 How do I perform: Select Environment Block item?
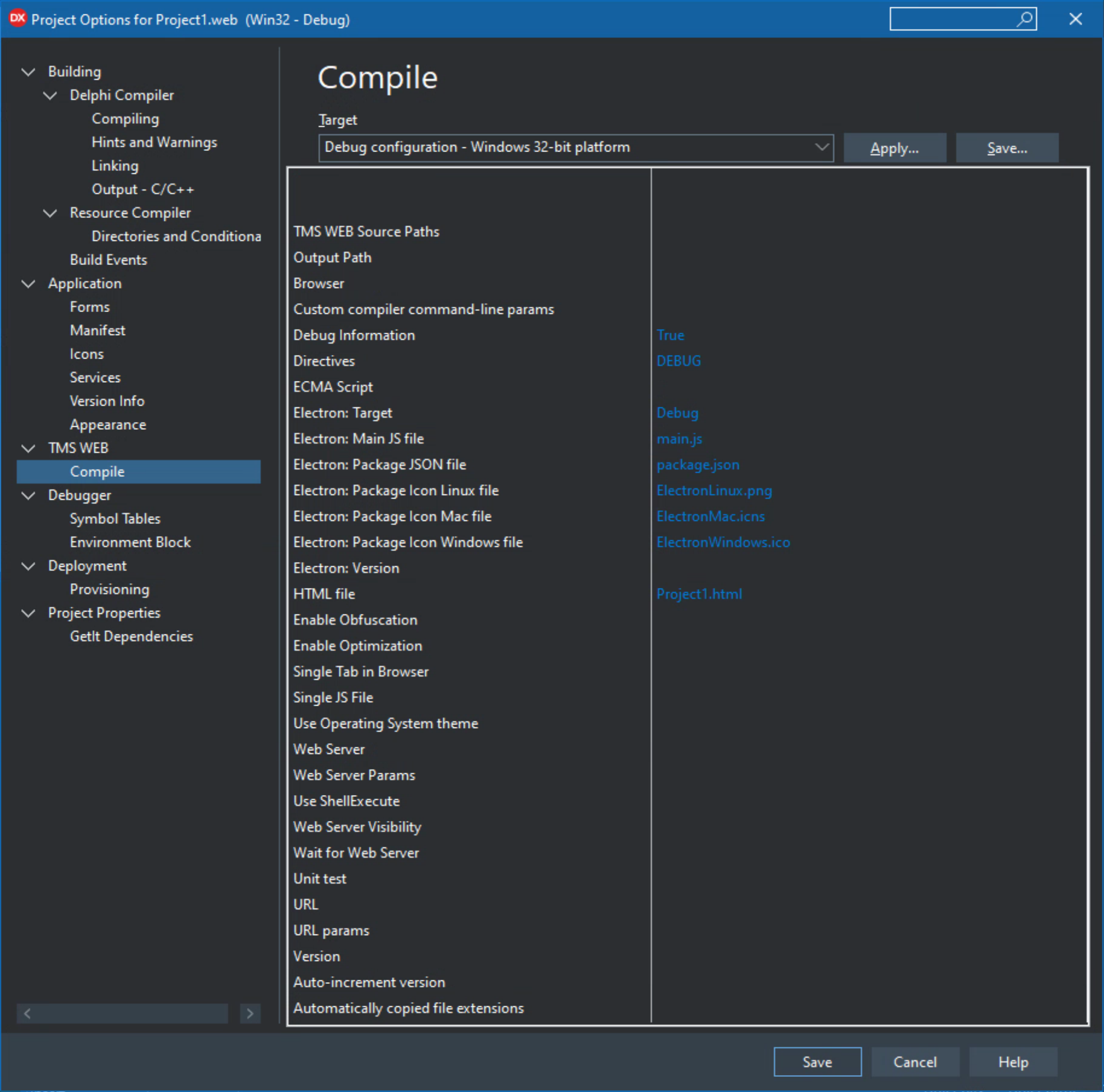[x=130, y=543]
